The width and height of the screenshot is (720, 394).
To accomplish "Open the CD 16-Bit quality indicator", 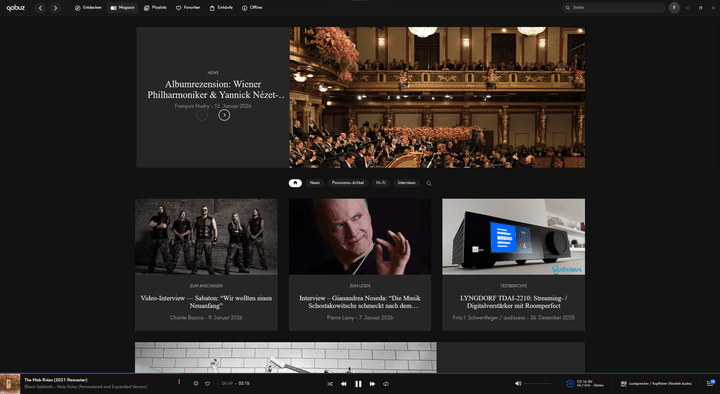I will 585,383.
